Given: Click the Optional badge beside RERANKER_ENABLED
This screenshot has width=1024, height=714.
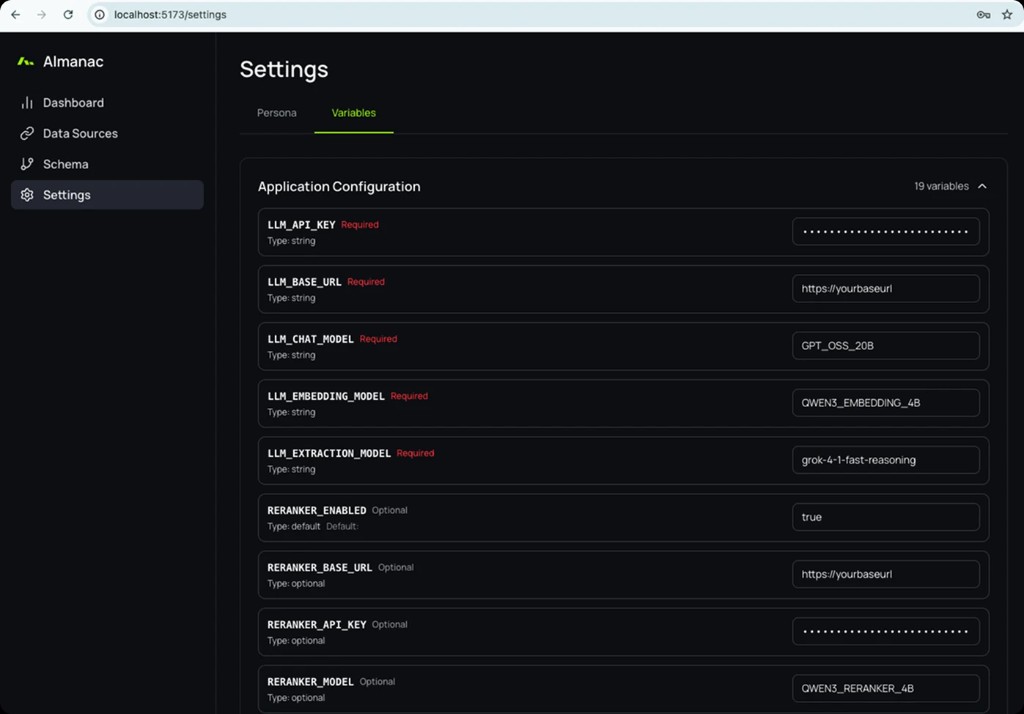Looking at the screenshot, I should coord(390,510).
